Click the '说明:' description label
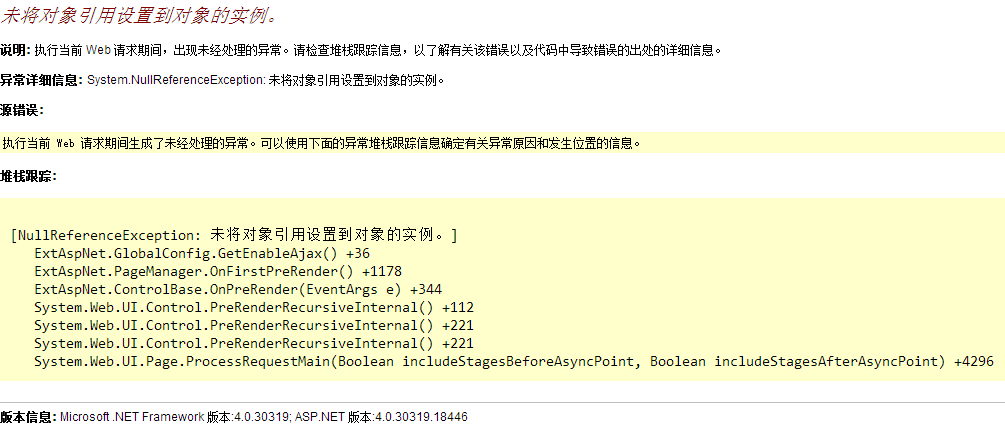1005x429 pixels. click(x=16, y=50)
